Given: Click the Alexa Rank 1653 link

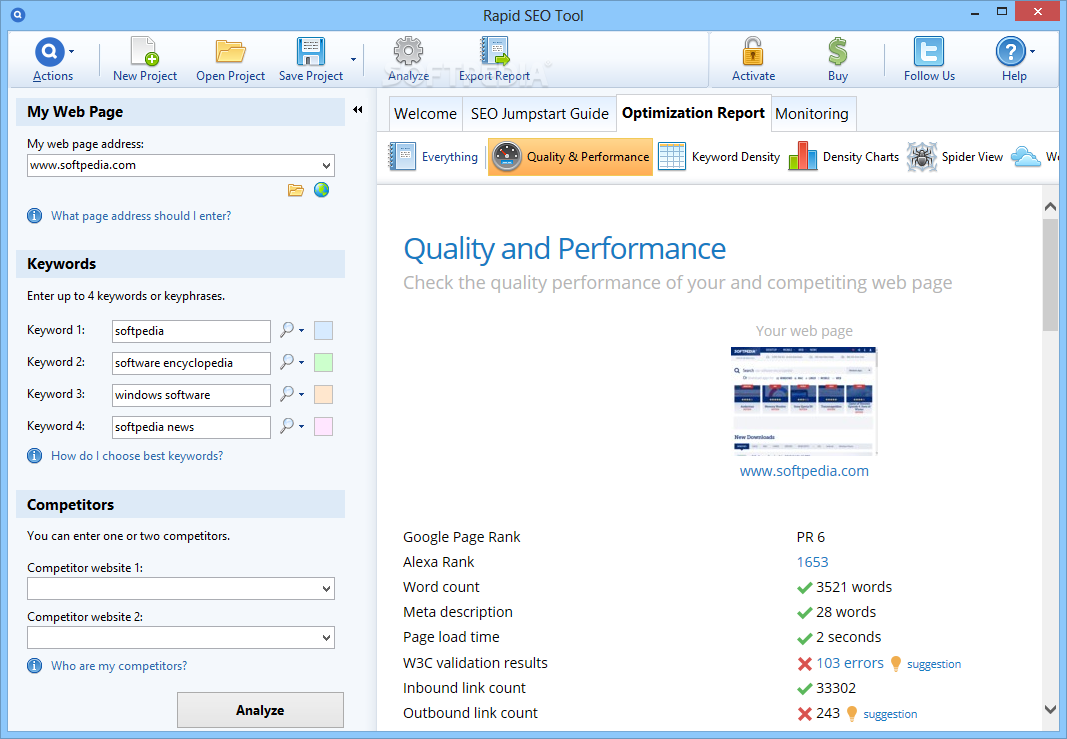Looking at the screenshot, I should coord(812,562).
